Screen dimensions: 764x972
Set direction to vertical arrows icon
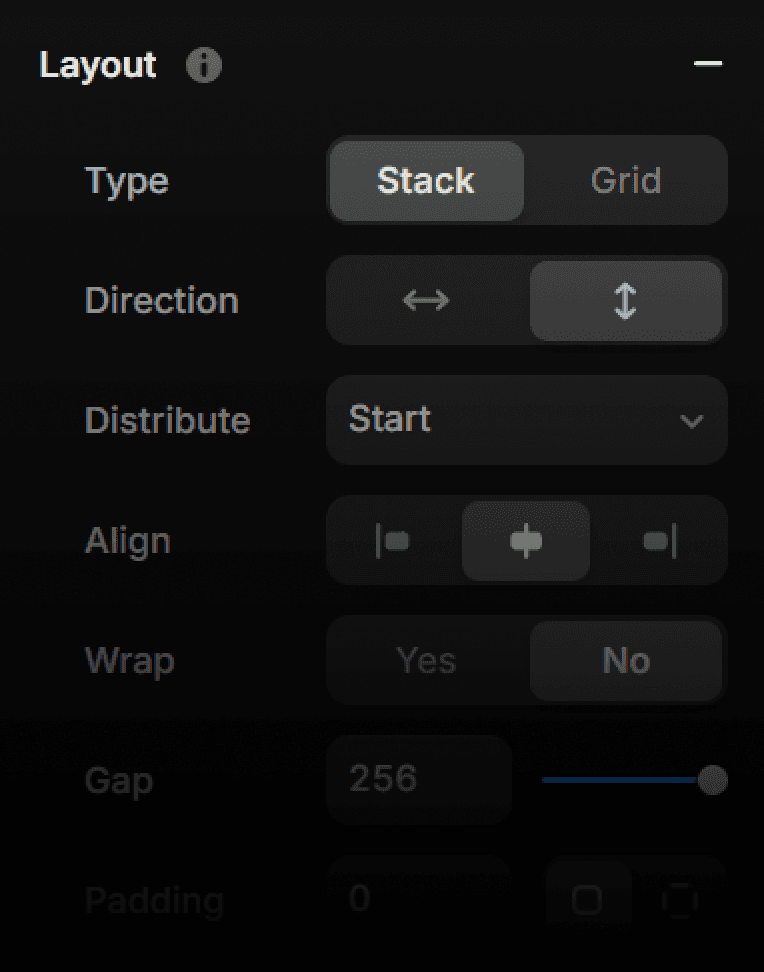pyautogui.click(x=626, y=301)
